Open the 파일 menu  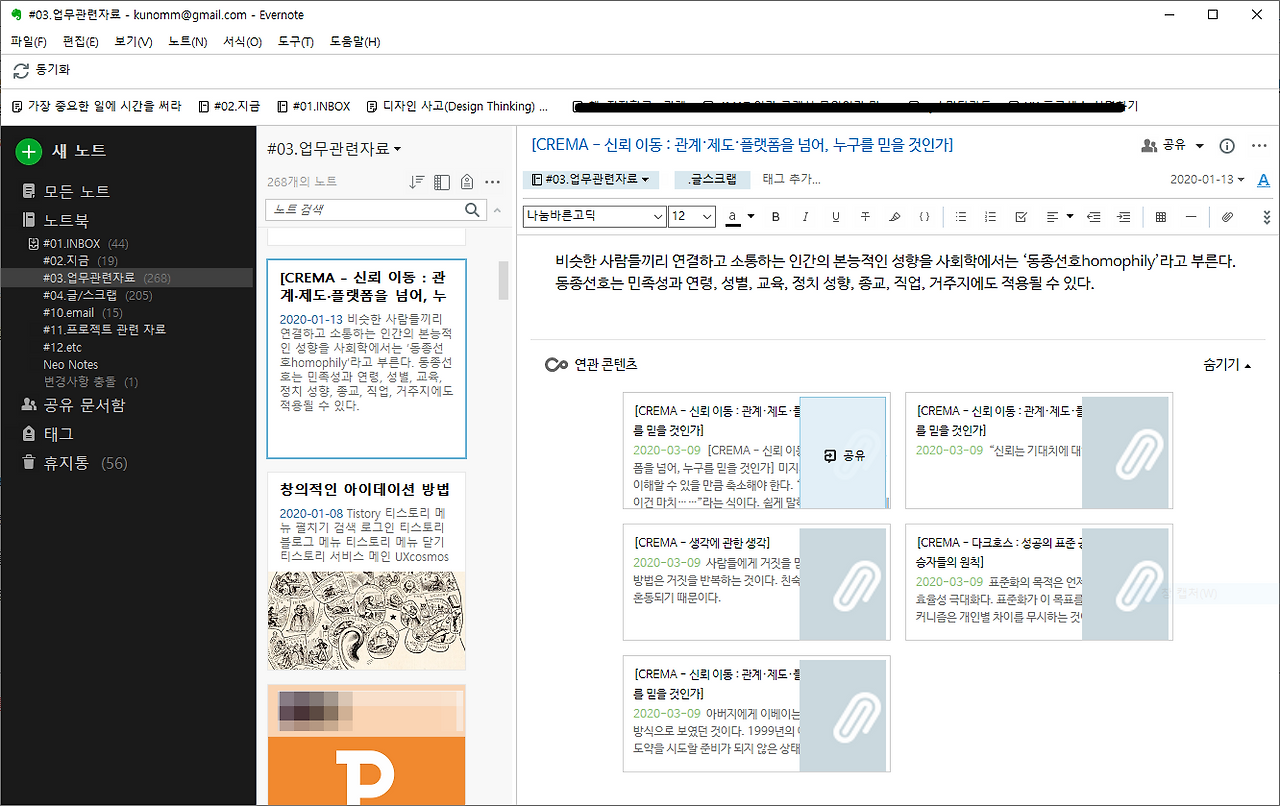pos(28,41)
